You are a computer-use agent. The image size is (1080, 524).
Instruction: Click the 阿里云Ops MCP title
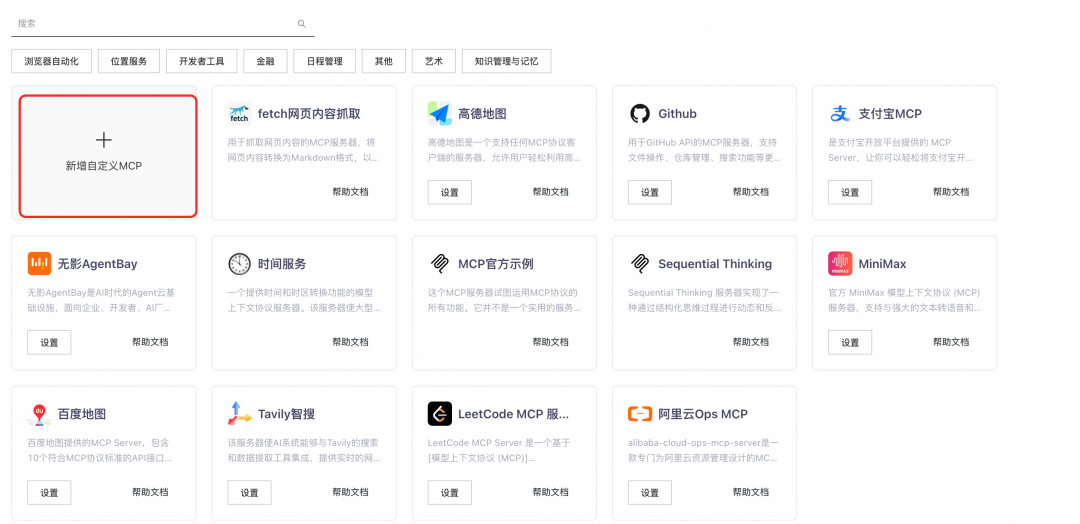click(x=703, y=414)
